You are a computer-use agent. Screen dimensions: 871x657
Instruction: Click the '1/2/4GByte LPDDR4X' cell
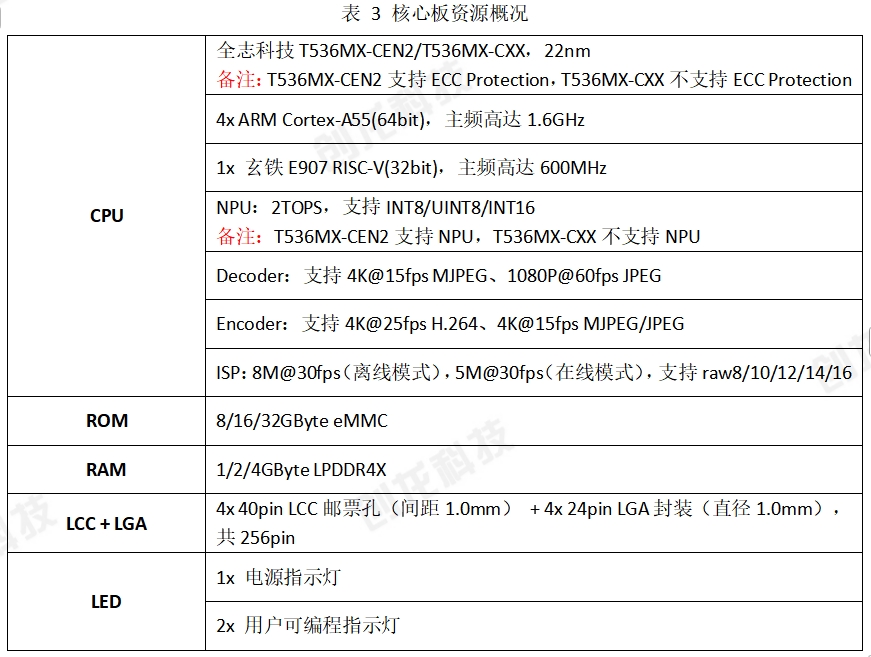pos(534,470)
